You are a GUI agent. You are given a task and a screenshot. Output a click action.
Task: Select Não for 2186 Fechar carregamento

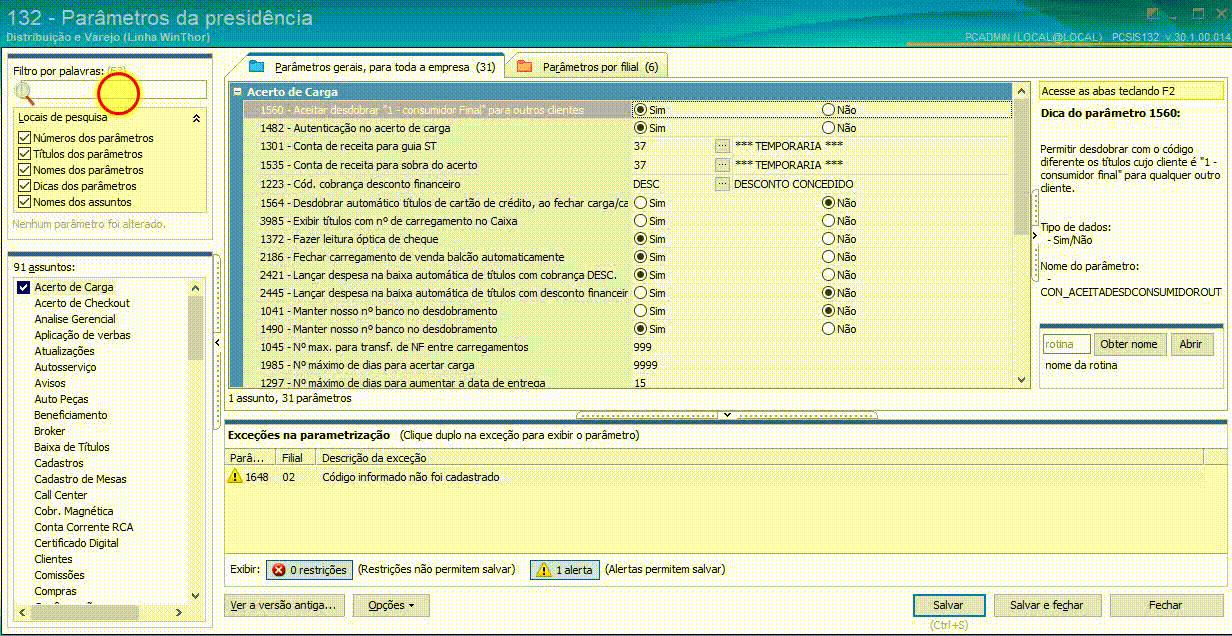click(x=828, y=257)
